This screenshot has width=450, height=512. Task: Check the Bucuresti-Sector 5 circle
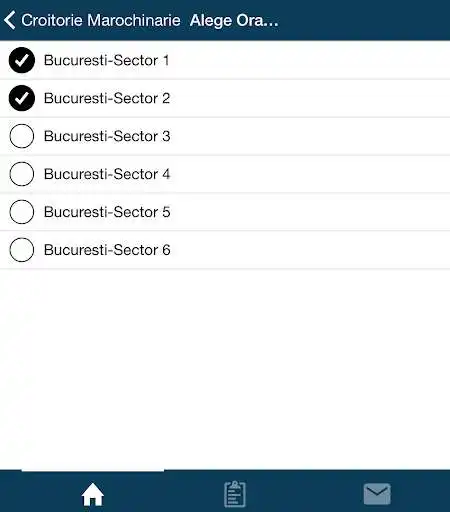pyautogui.click(x=22, y=212)
